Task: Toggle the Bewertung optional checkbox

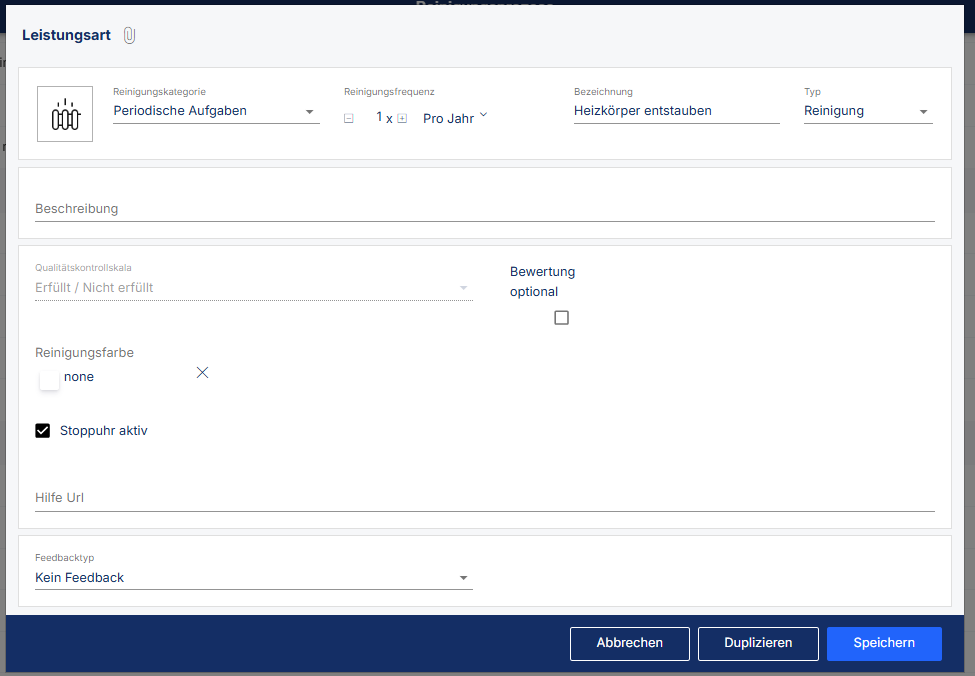Action: coord(561,318)
